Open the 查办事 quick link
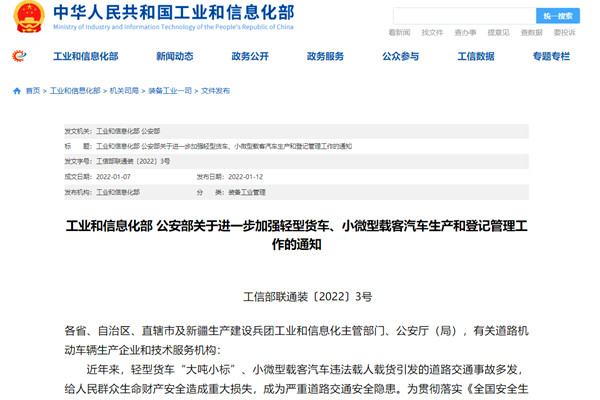 click(x=465, y=33)
